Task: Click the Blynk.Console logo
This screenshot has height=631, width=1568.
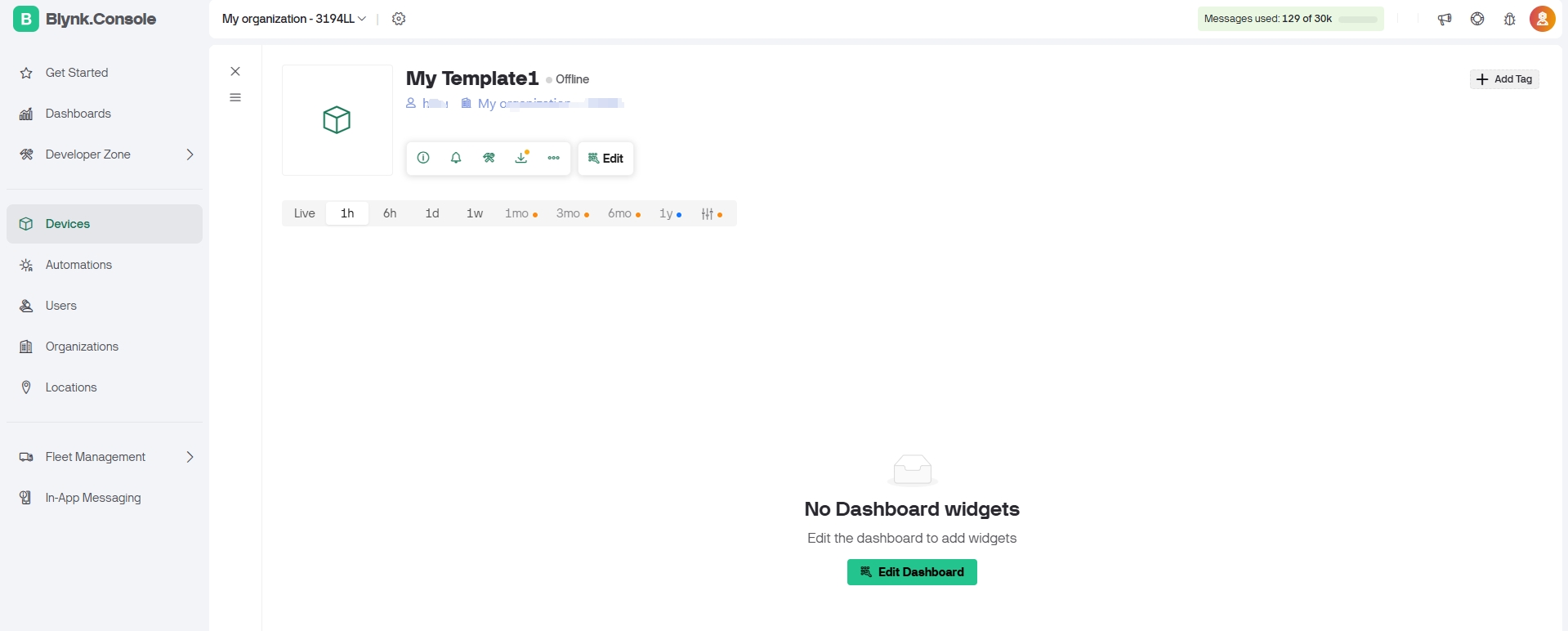Action: click(85, 19)
